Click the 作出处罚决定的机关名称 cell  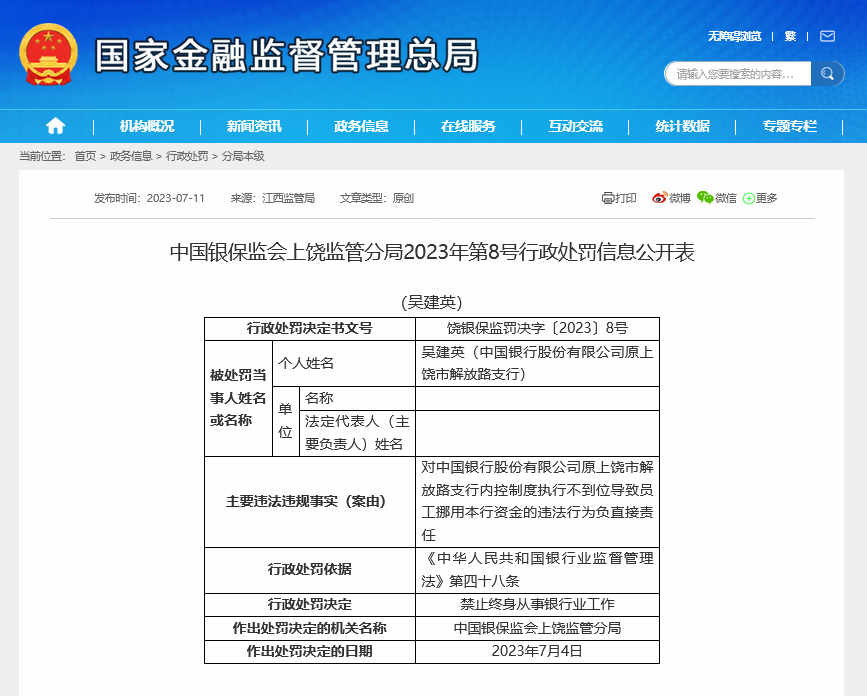click(310, 629)
